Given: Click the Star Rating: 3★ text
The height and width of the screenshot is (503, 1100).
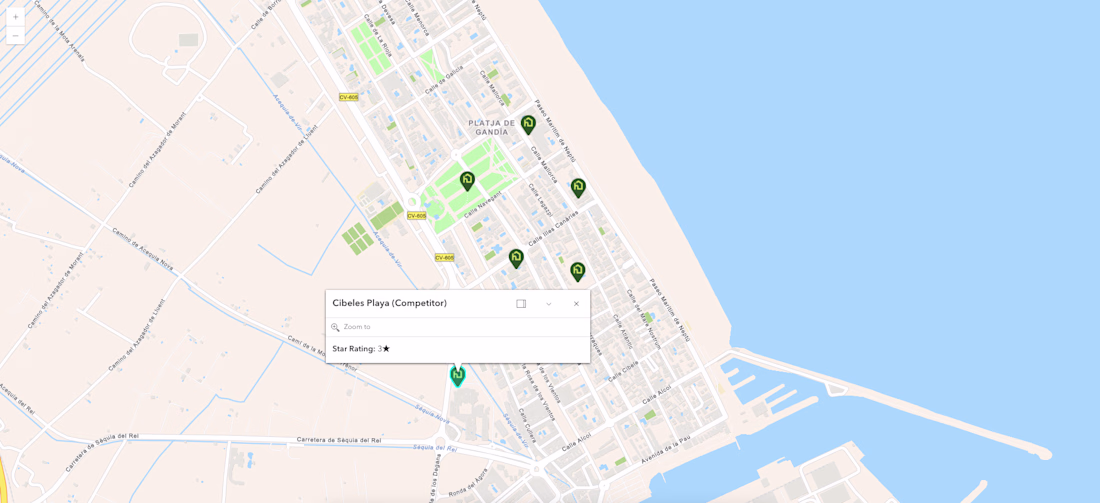Looking at the screenshot, I should coord(361,349).
